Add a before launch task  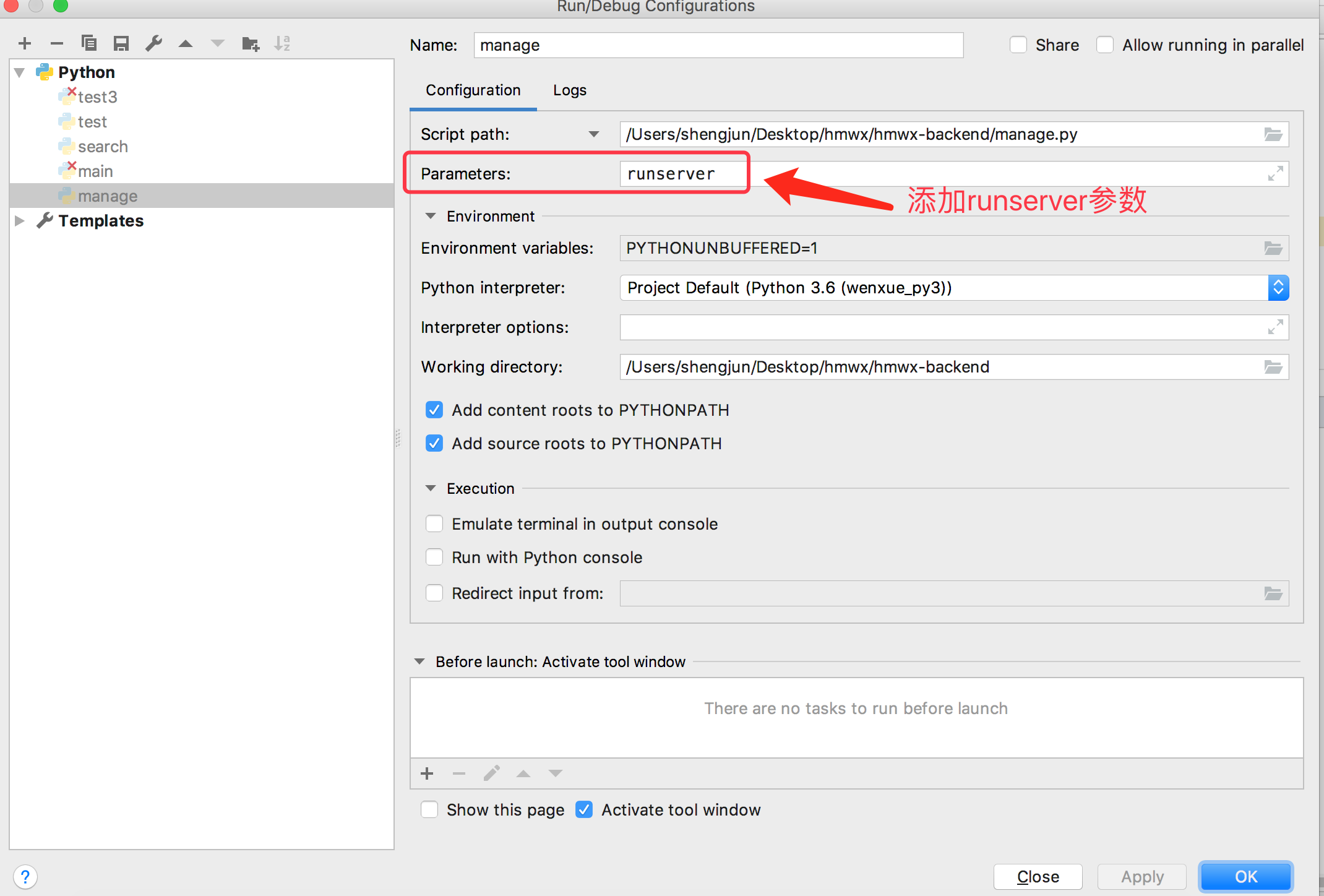coord(427,773)
